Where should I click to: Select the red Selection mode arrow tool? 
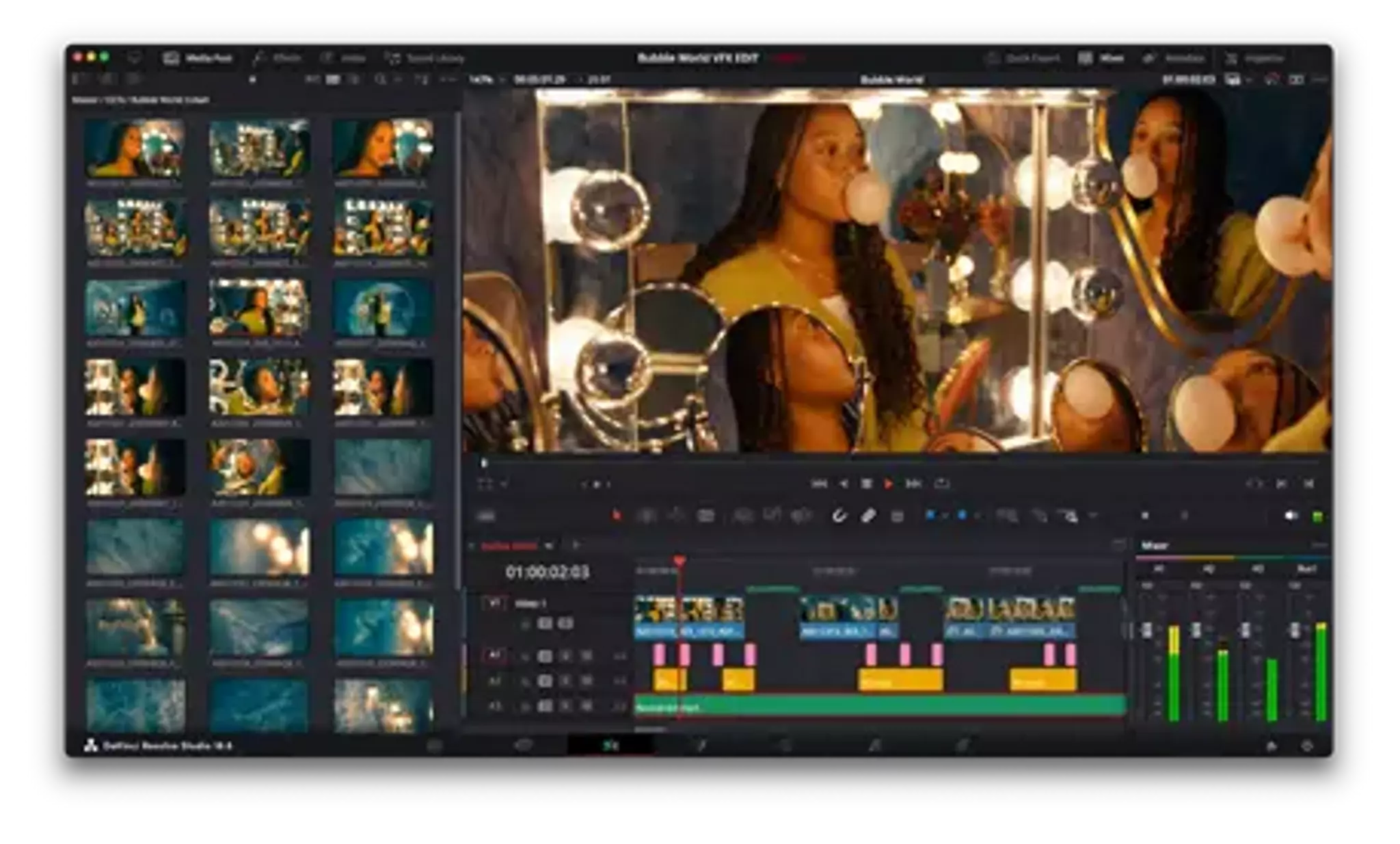[x=617, y=516]
